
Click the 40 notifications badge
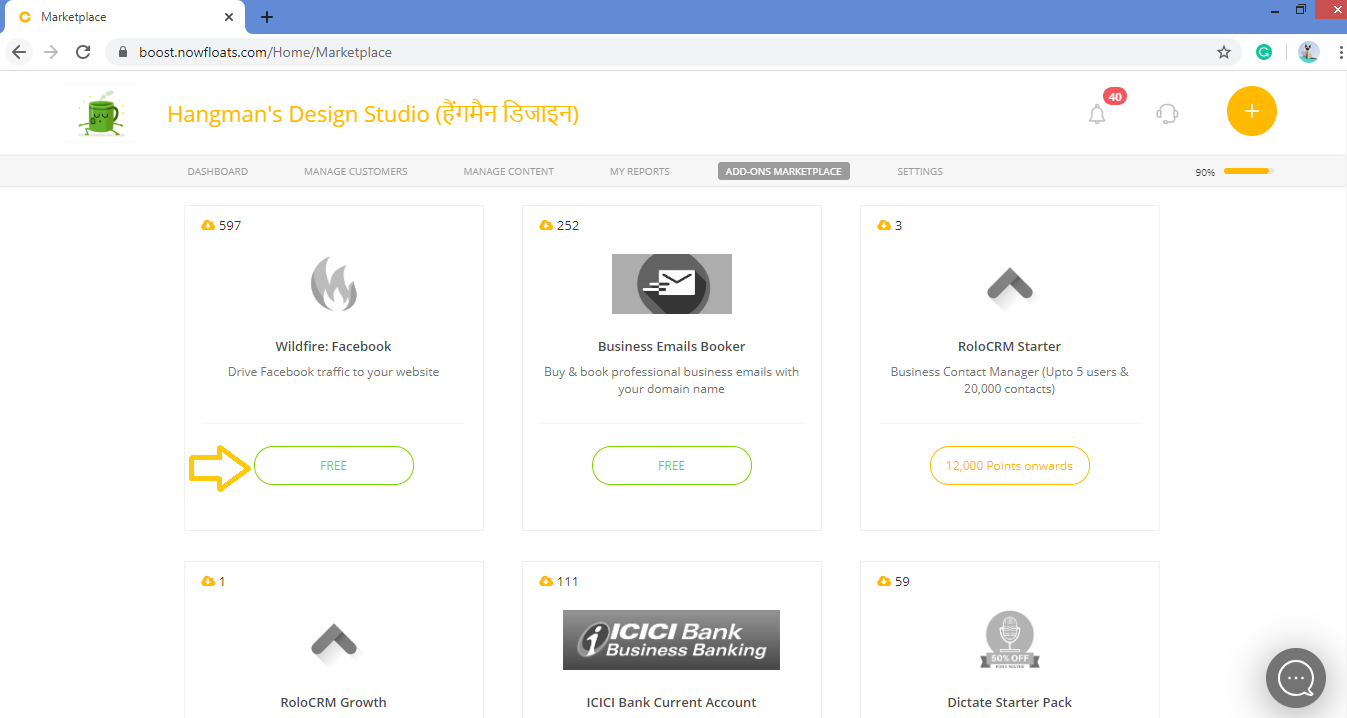(x=1115, y=97)
